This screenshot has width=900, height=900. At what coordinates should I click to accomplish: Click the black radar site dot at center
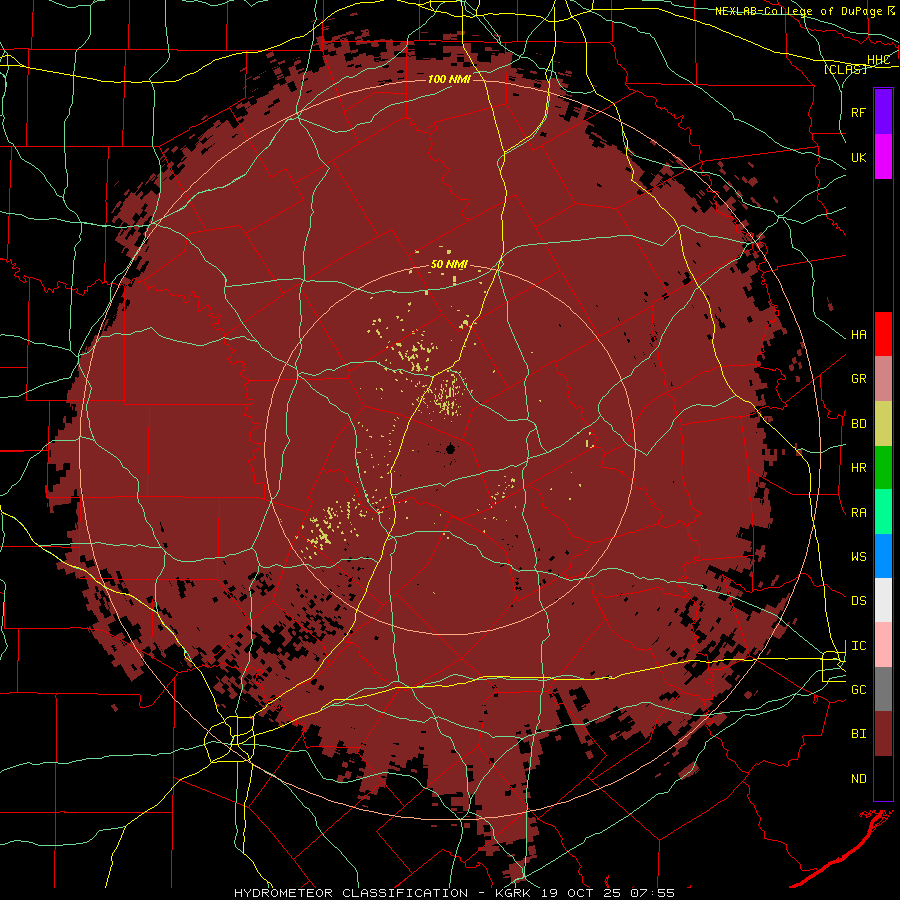[x=451, y=449]
